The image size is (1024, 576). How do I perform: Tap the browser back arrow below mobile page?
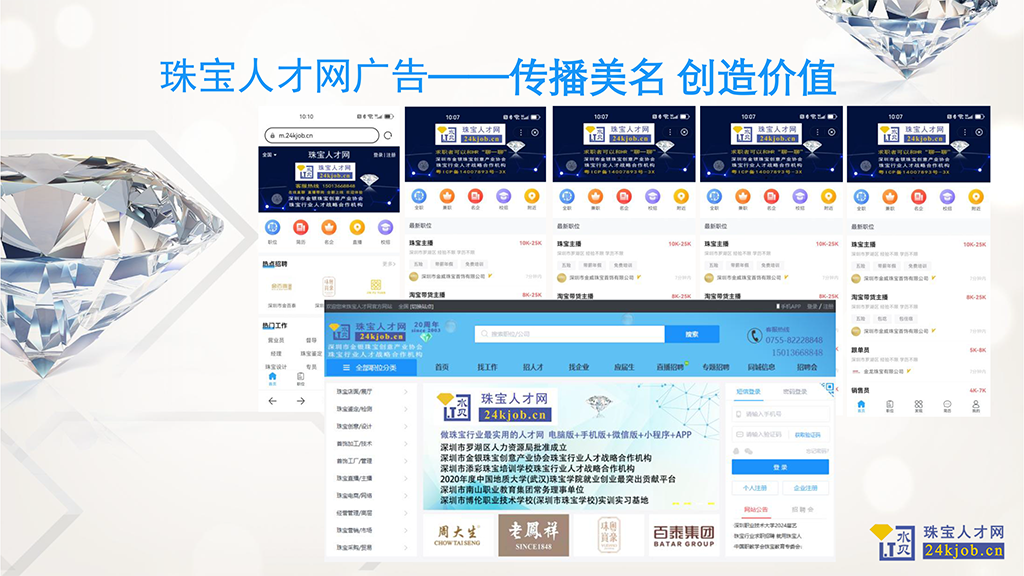(x=273, y=401)
